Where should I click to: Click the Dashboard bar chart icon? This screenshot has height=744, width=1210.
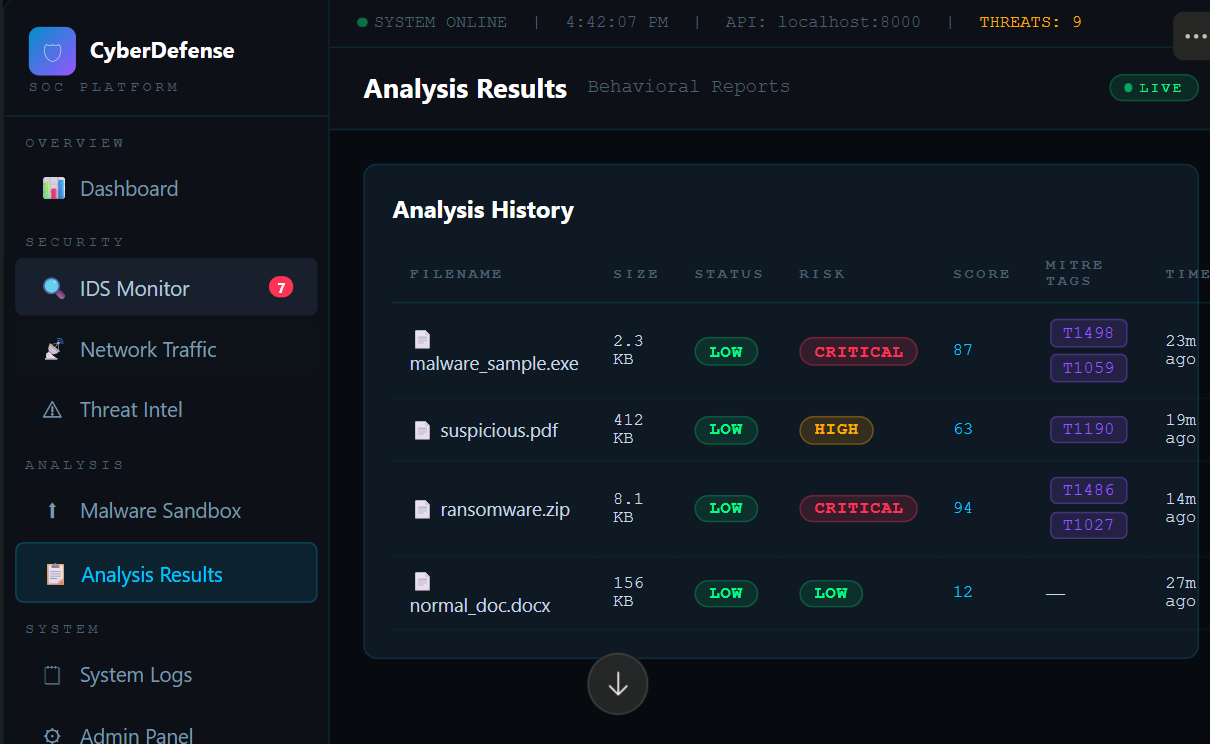[x=54, y=188]
